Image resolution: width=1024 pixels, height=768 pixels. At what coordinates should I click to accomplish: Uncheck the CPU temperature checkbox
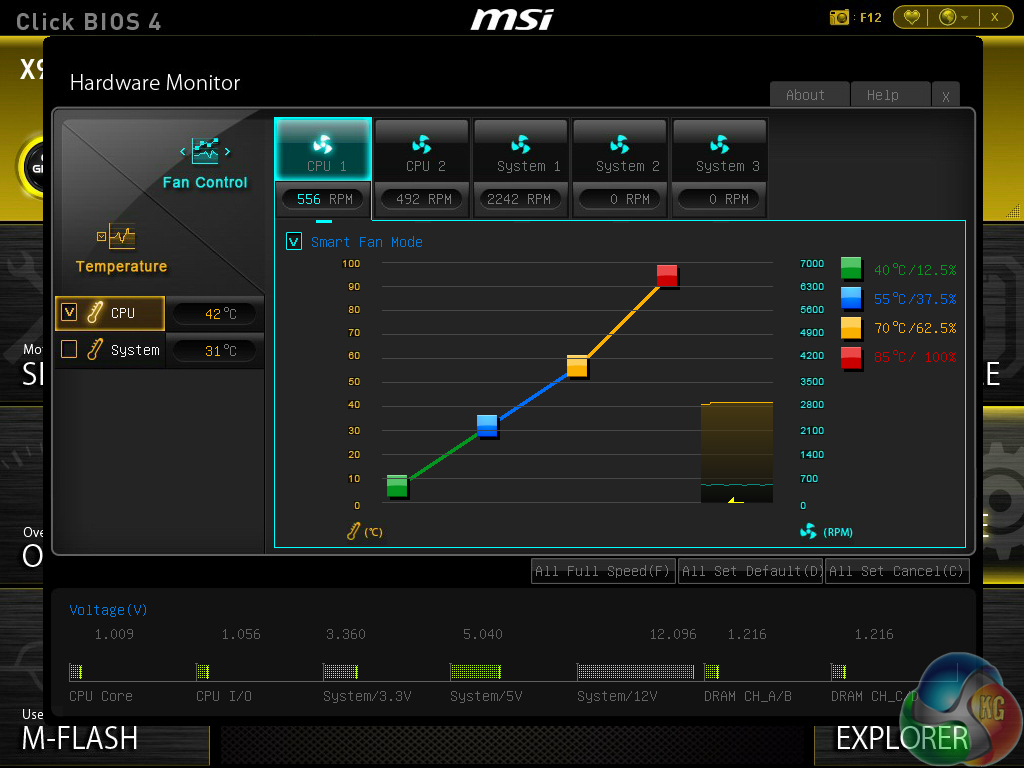pos(69,312)
